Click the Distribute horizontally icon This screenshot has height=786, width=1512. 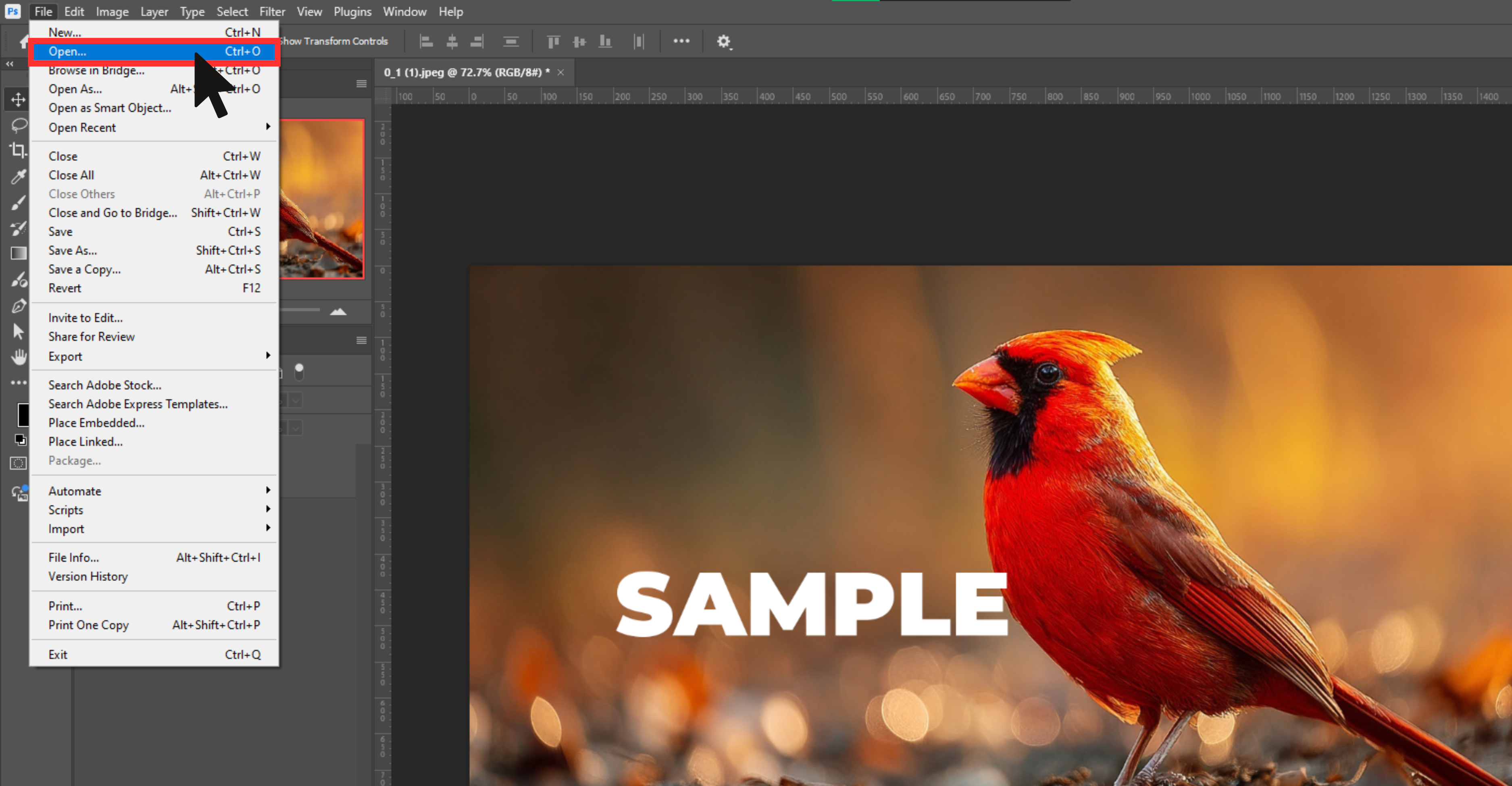(639, 41)
